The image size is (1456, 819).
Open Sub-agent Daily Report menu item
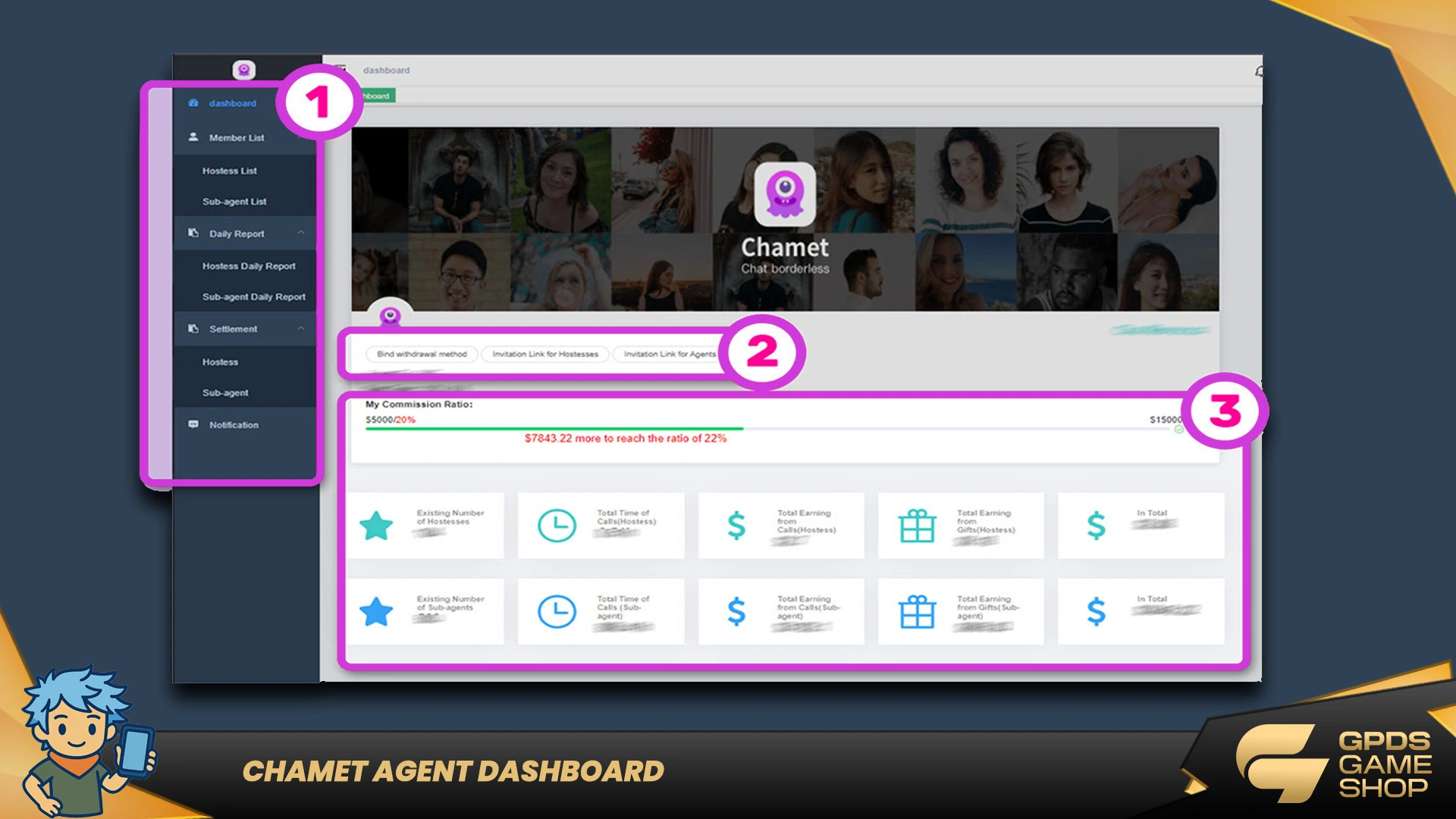(253, 297)
